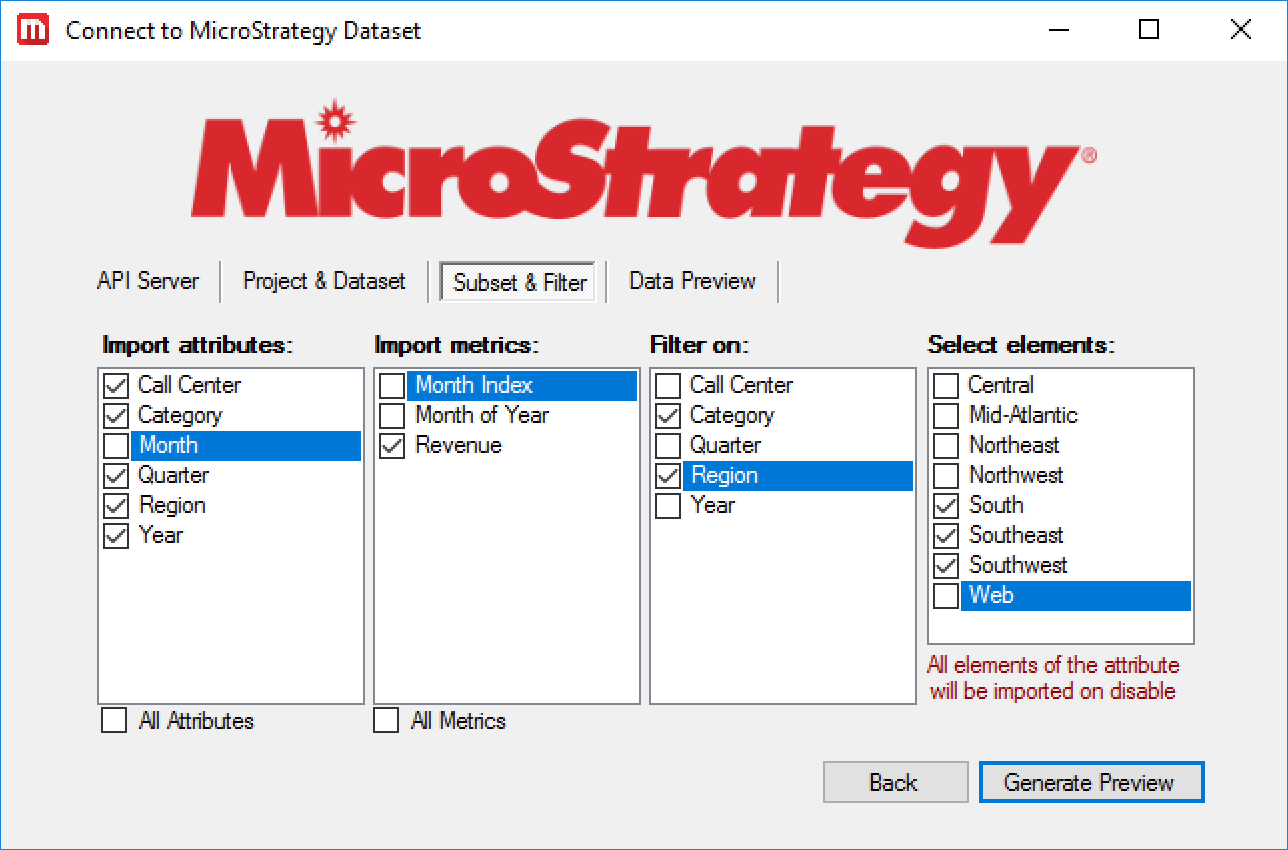1288x850 pixels.
Task: Toggle the Revenue metric checkbox
Action: pyautogui.click(x=392, y=445)
